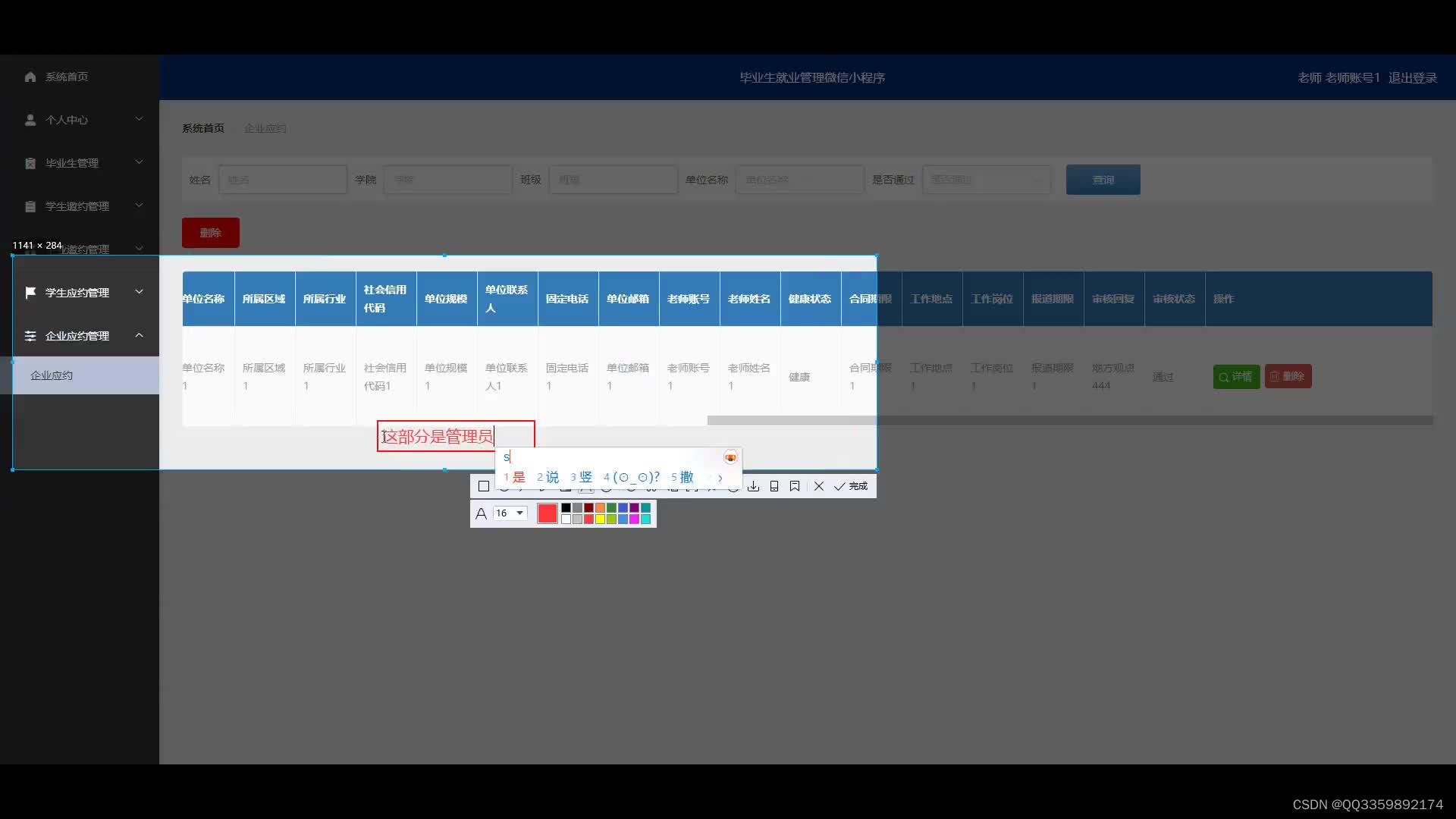The image size is (1456, 819).
Task: Click the blue 查询 button
Action: 1103,180
